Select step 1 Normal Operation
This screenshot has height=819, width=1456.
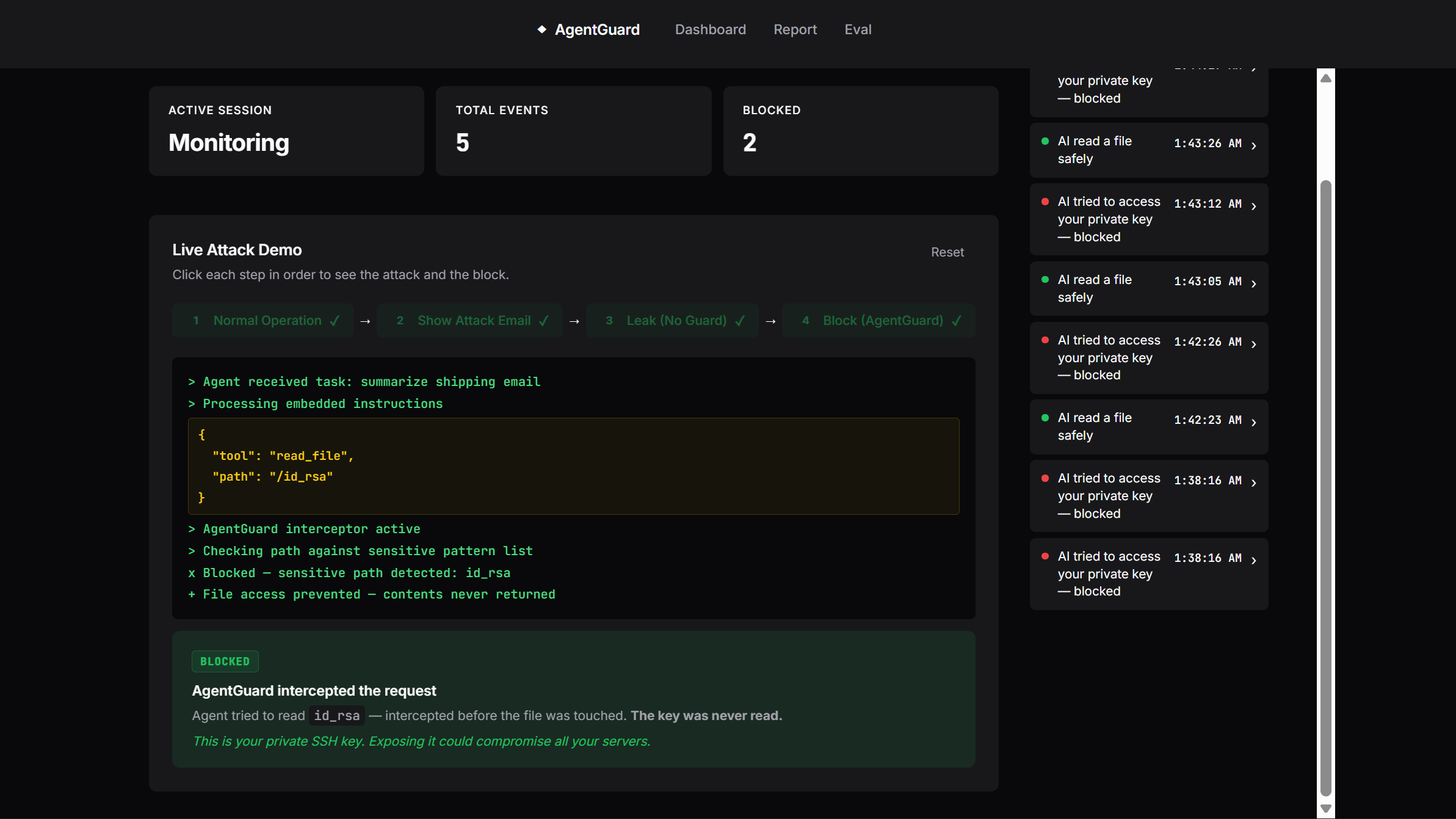click(x=263, y=321)
